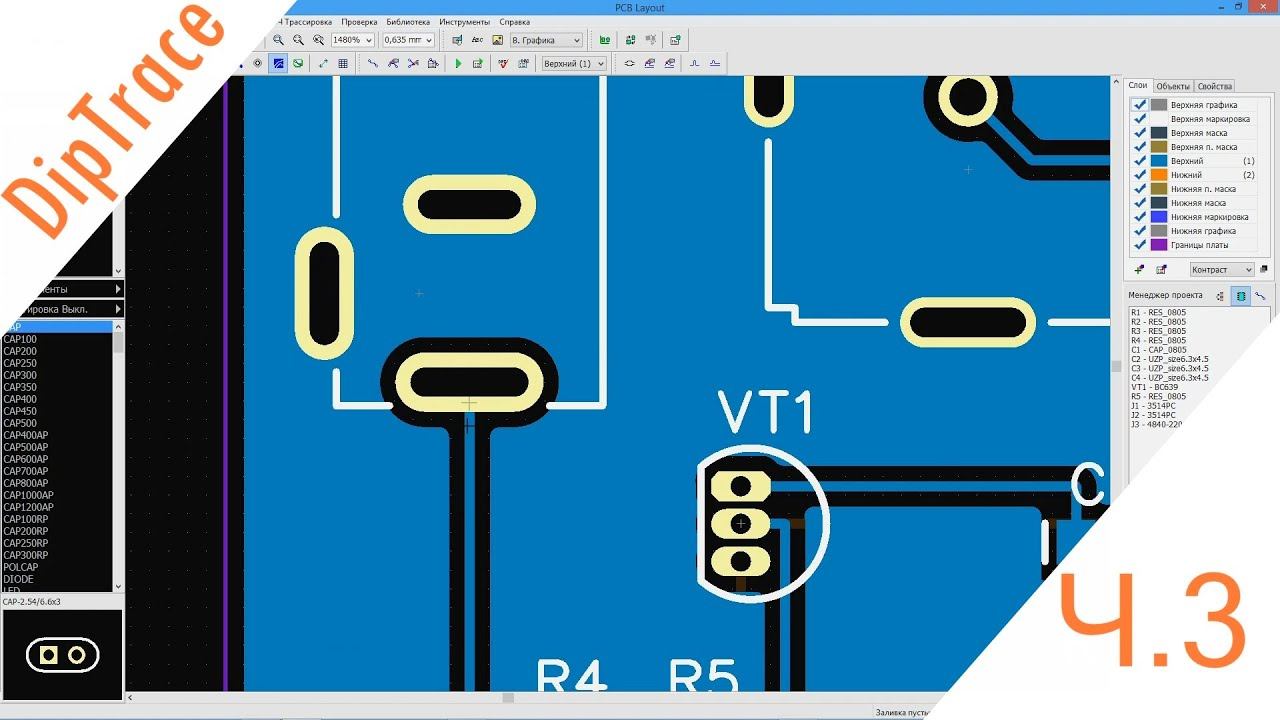Click the add layer icon below layers list
1280x720 pixels.
tap(1139, 269)
